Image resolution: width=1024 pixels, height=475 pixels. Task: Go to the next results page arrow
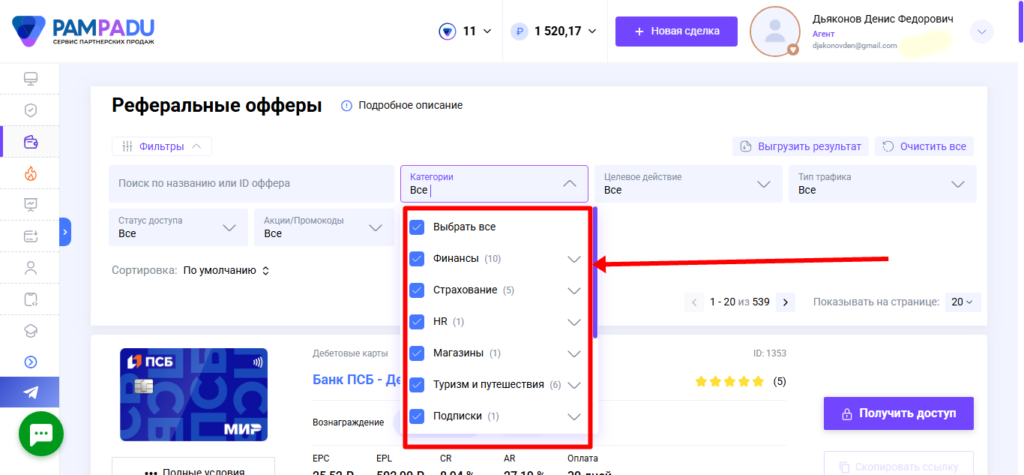tap(785, 302)
